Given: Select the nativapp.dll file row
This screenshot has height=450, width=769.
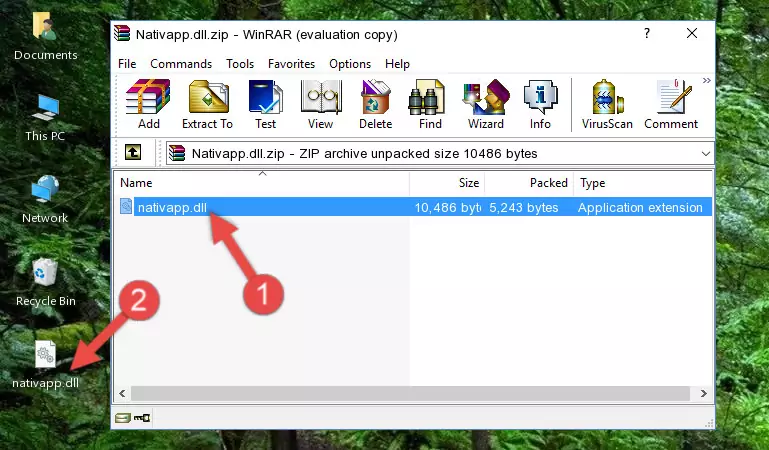Looking at the screenshot, I should point(415,207).
